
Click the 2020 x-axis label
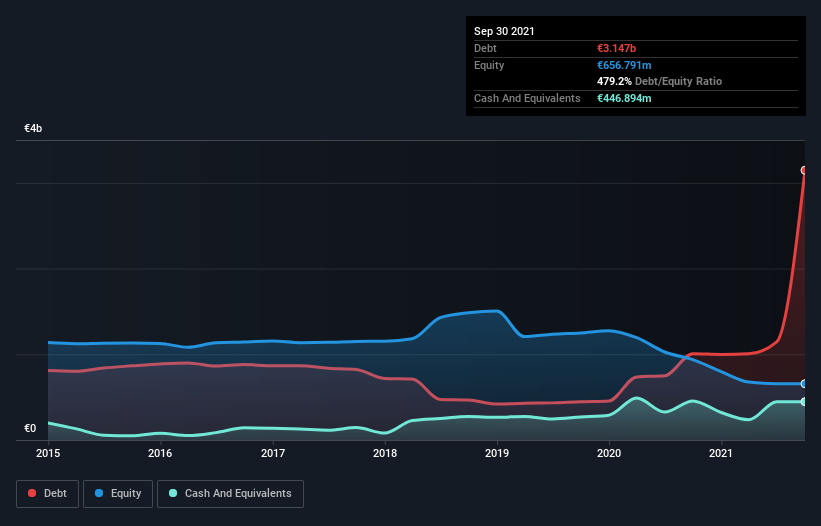[609, 453]
